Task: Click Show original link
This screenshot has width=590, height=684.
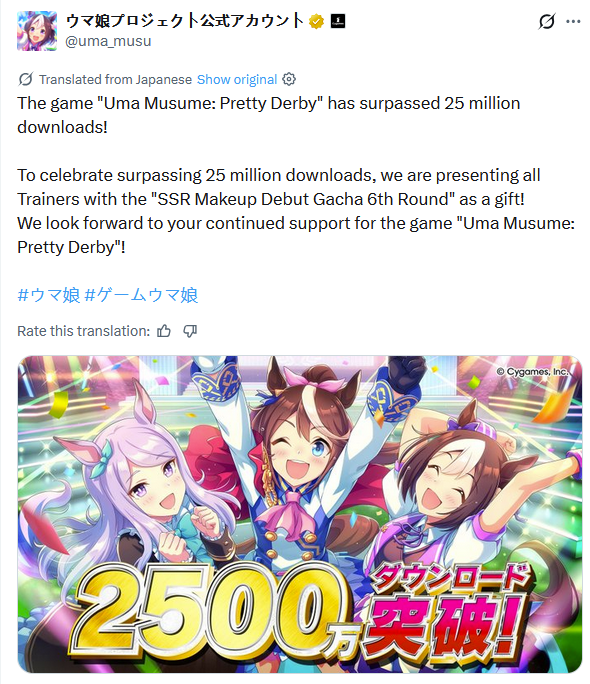Action: pyautogui.click(x=237, y=79)
